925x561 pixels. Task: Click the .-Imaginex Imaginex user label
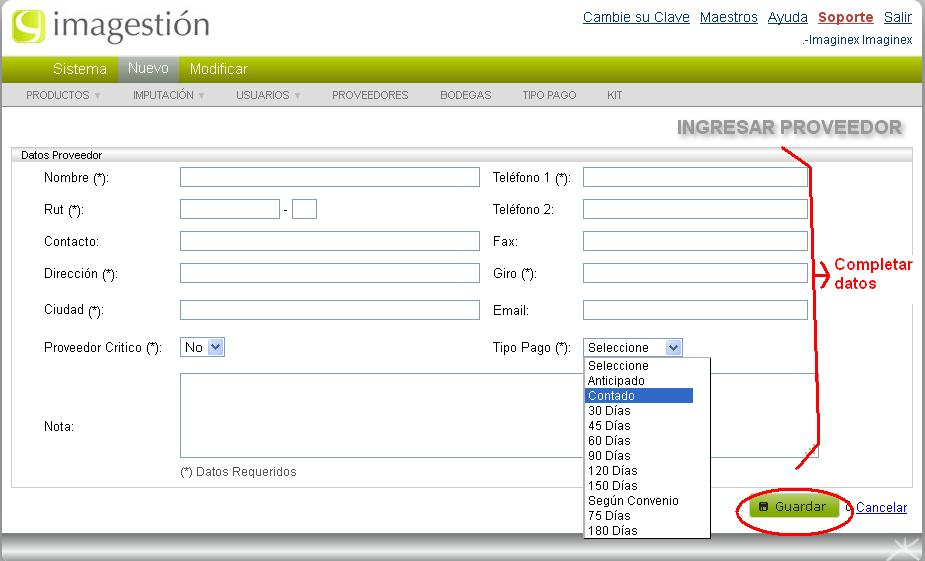857,40
